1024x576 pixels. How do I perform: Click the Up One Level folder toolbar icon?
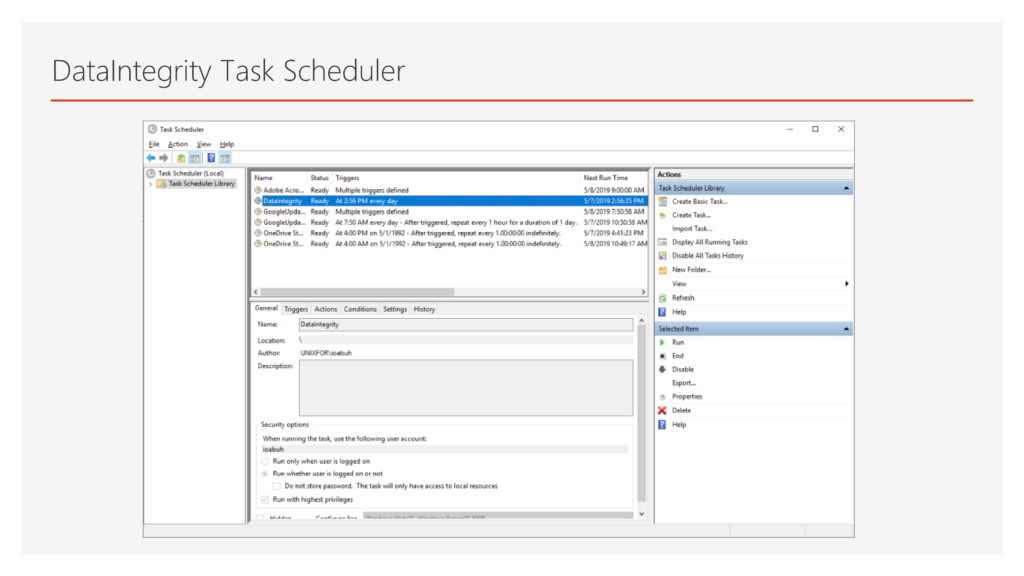coord(181,158)
